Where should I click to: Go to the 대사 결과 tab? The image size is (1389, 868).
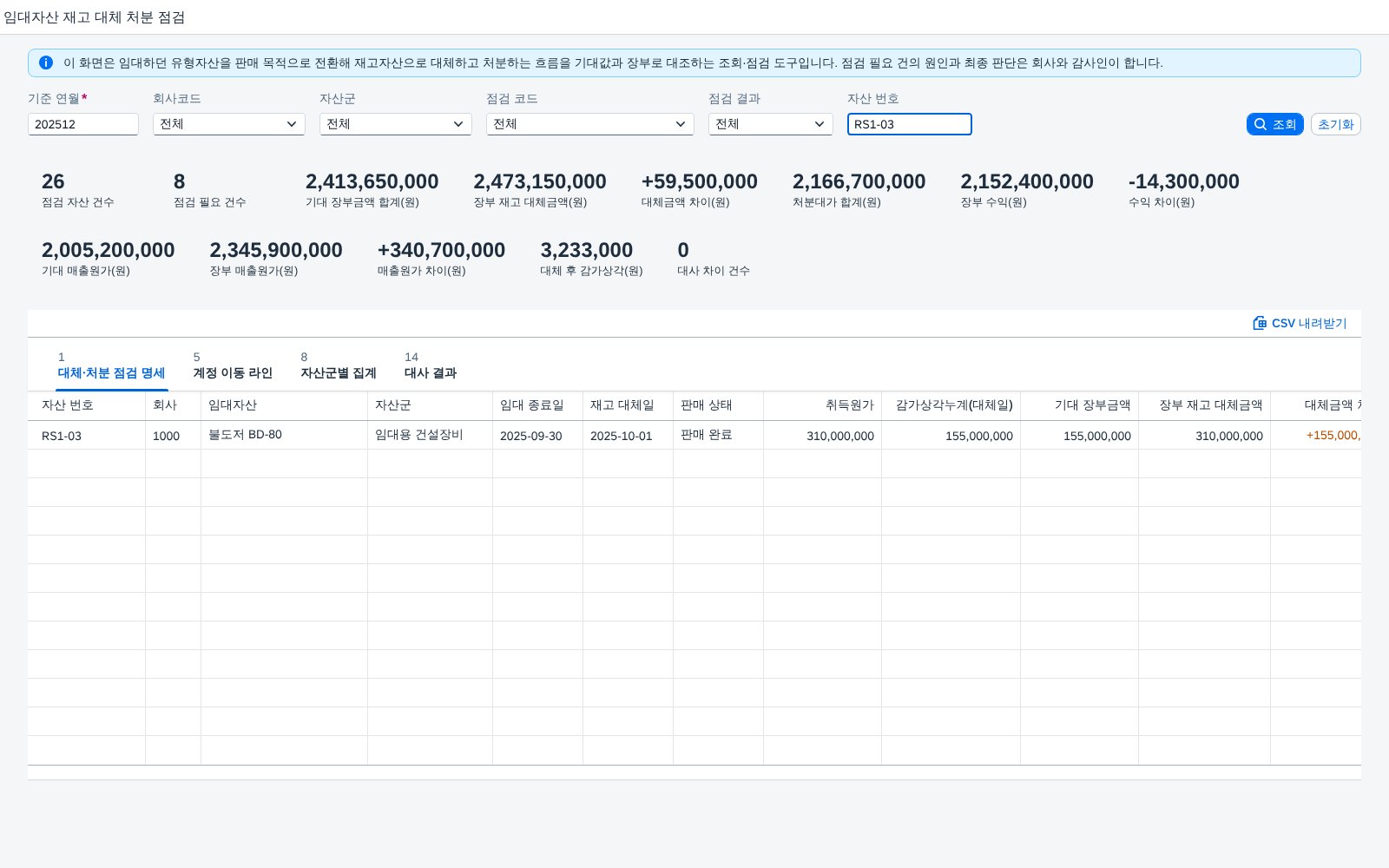pyautogui.click(x=431, y=366)
